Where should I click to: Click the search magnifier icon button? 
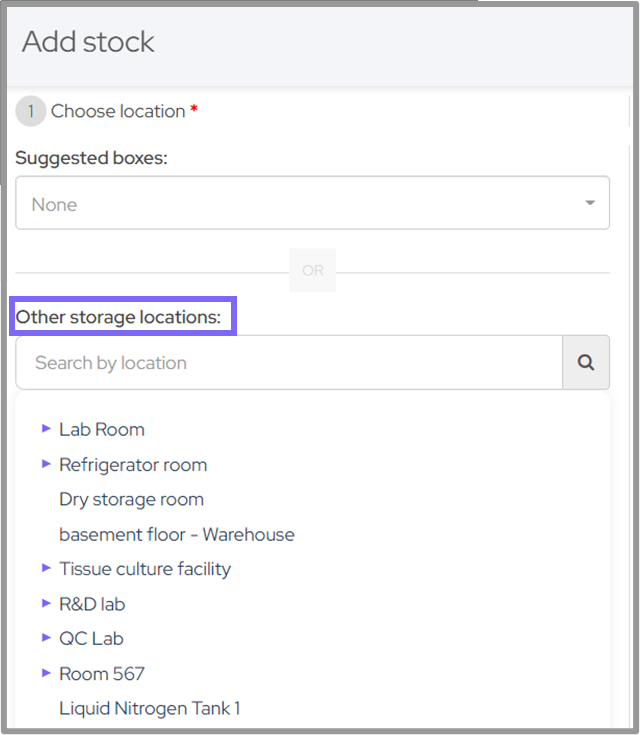(586, 363)
